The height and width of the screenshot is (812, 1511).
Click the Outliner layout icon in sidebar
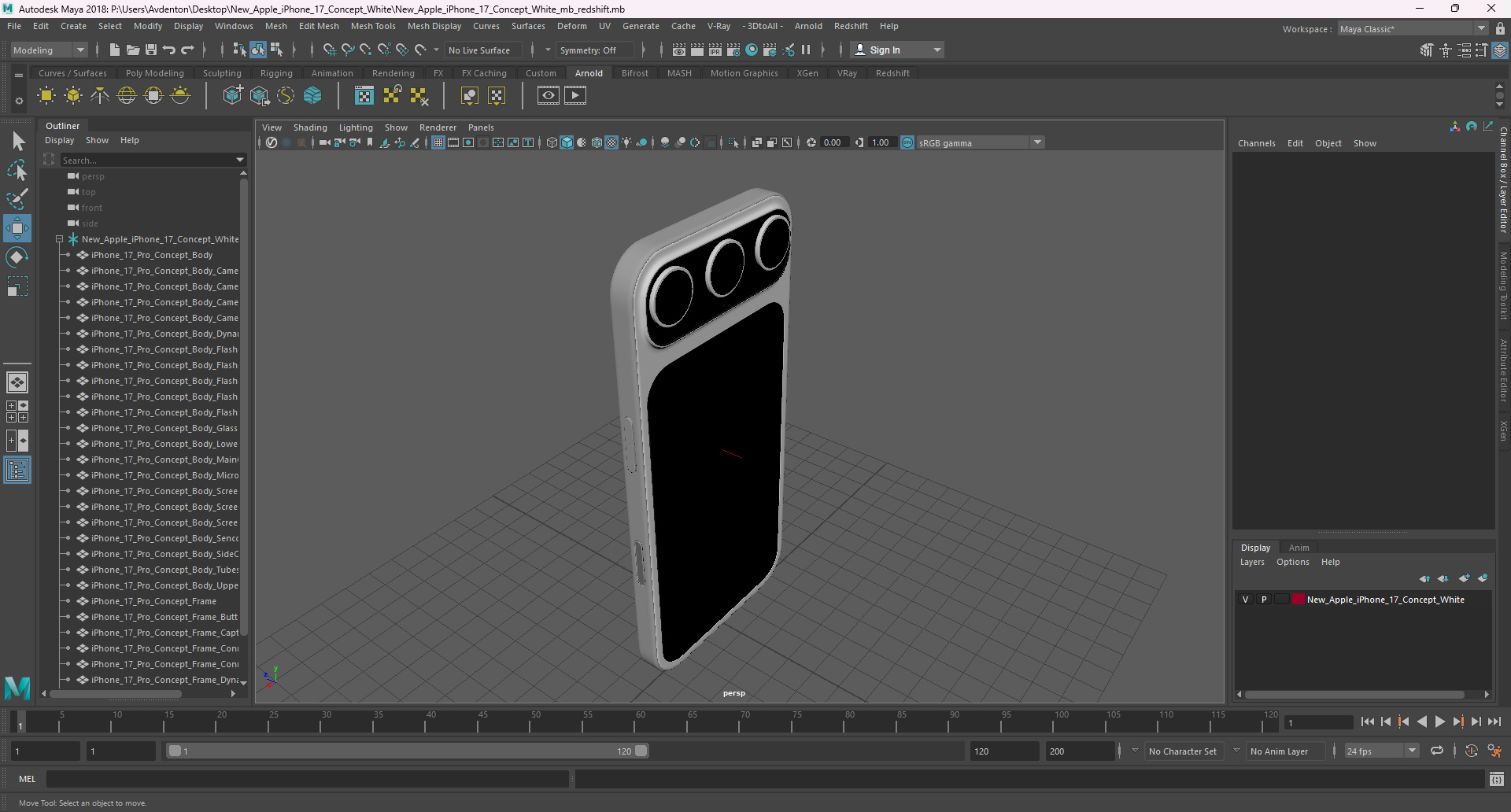tap(17, 471)
